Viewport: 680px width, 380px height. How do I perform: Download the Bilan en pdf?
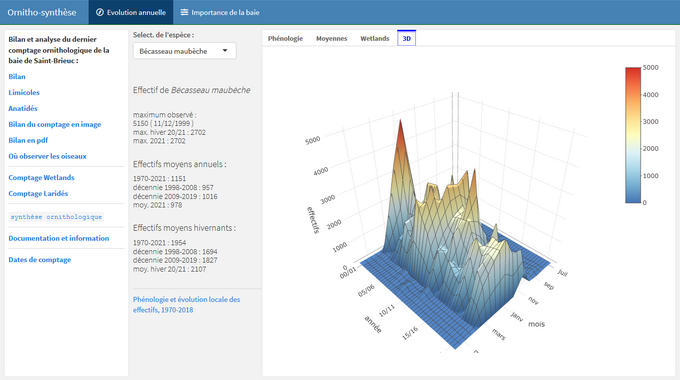(28, 140)
